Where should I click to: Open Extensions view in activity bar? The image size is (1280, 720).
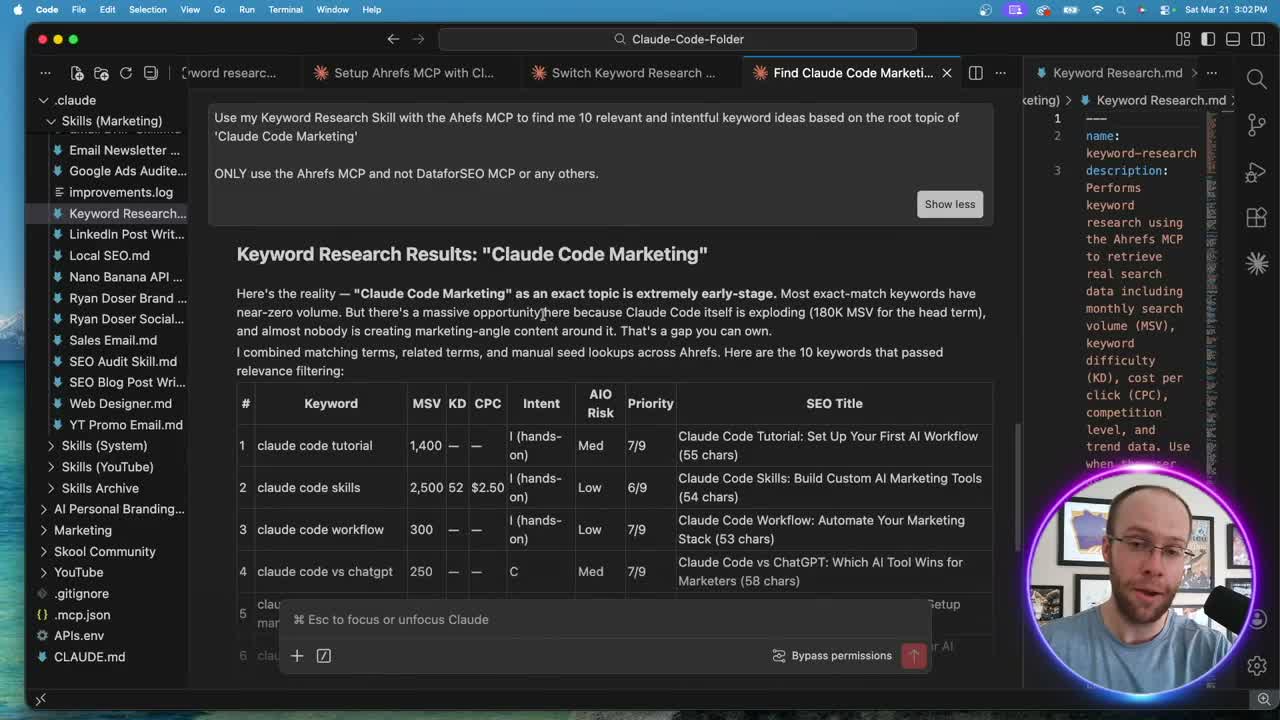[x=1257, y=217]
